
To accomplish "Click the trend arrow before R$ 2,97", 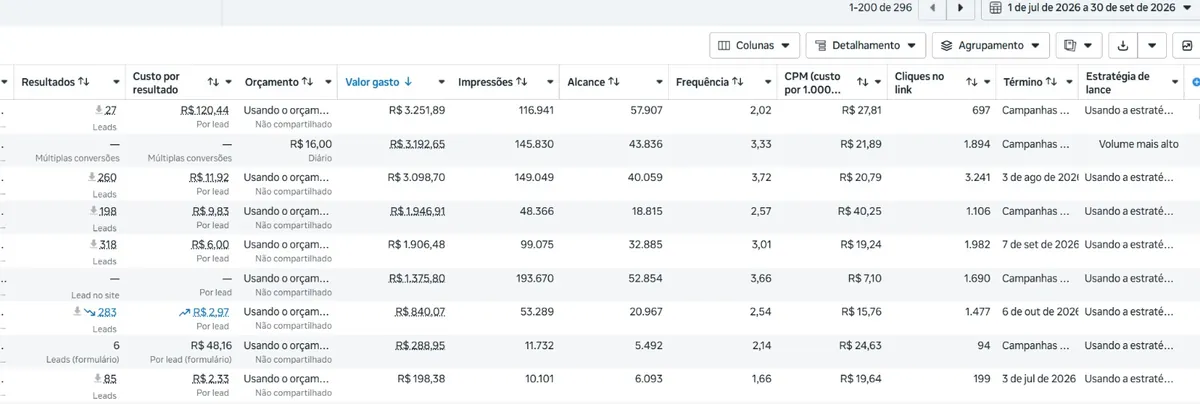I will click(185, 312).
